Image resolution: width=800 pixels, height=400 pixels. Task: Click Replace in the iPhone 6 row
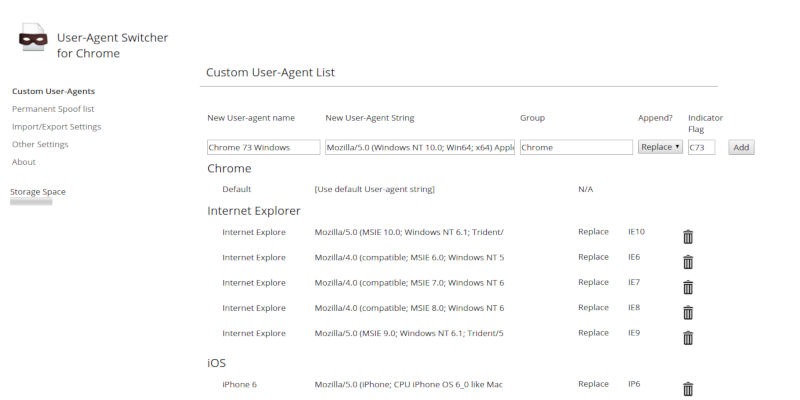coord(593,384)
